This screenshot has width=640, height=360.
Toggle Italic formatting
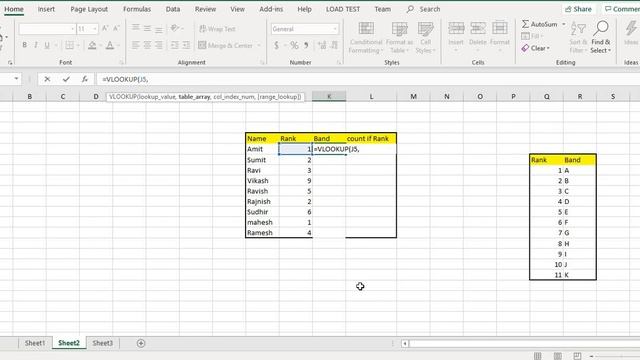point(36,45)
